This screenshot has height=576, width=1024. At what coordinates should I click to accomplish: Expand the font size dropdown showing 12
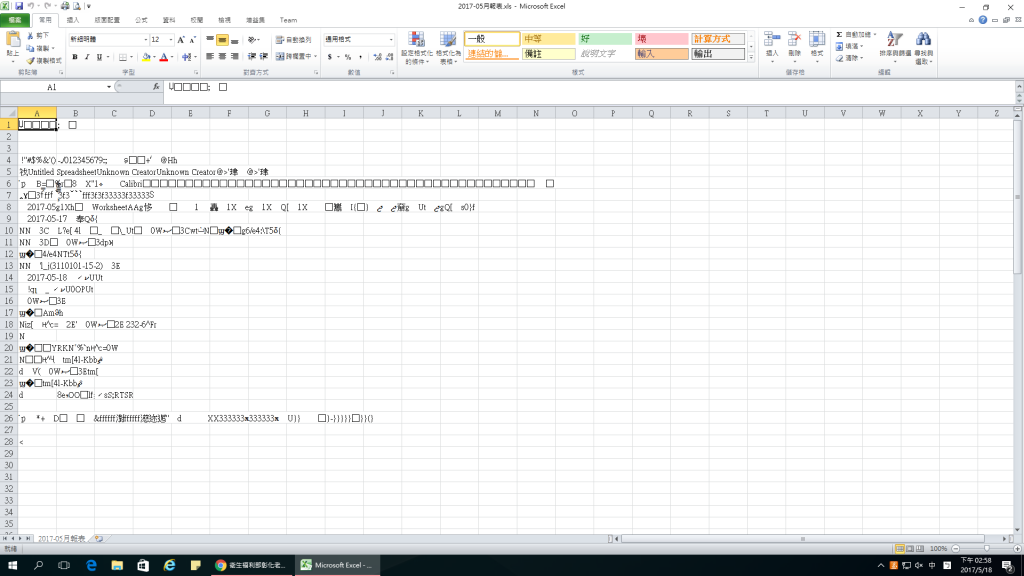169,40
